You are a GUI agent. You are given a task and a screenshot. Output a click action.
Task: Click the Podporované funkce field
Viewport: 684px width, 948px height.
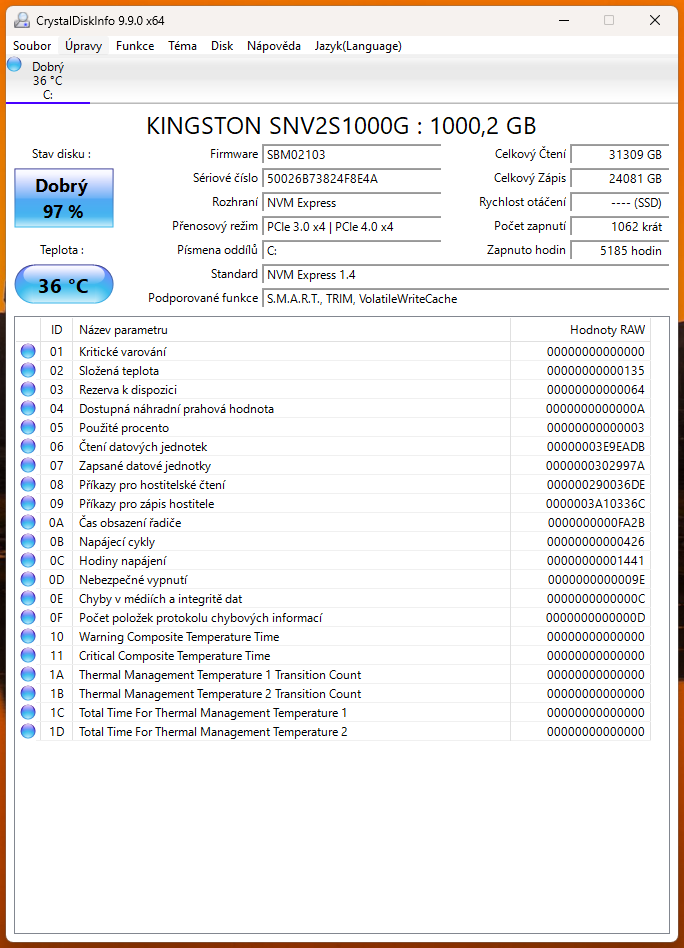466,299
